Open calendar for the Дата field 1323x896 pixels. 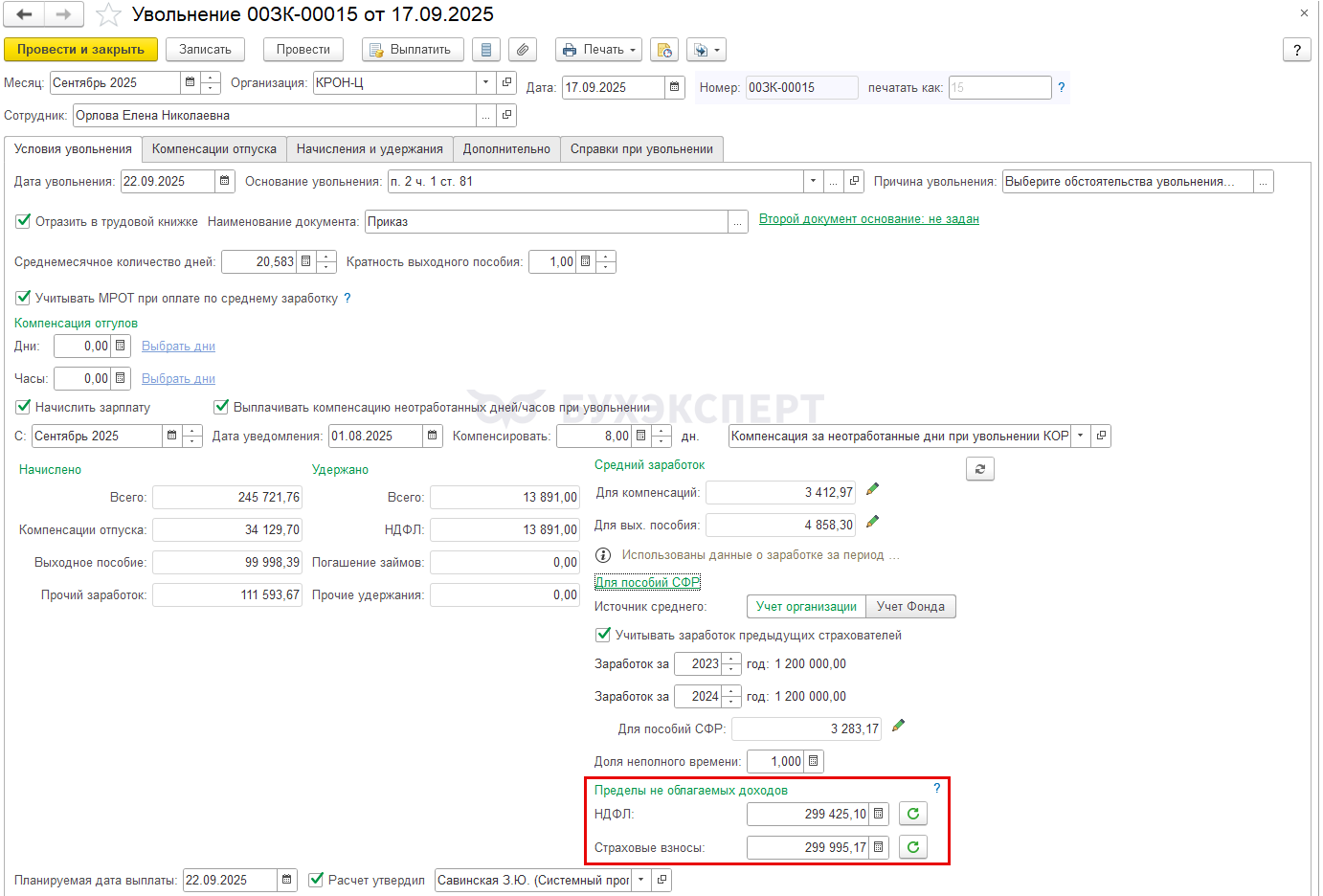[675, 87]
